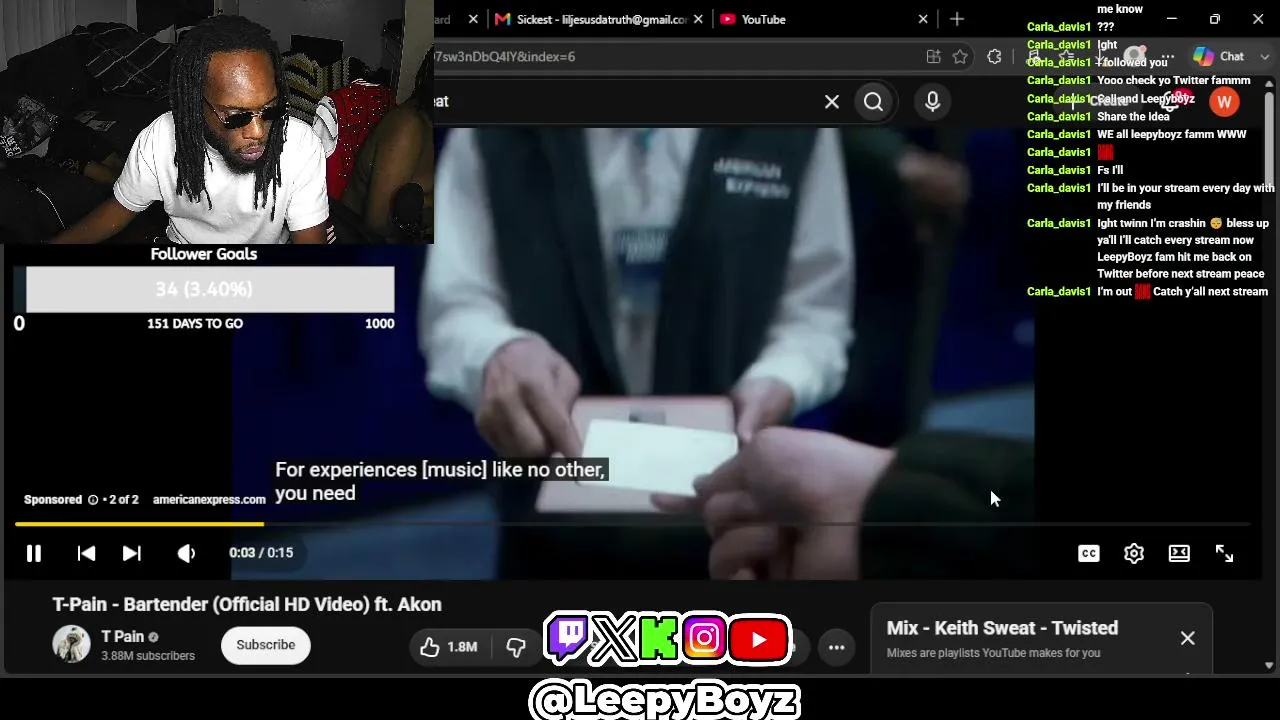1280x720 pixels.
Task: Dislike the video with the thumbs-down button
Action: pos(516,647)
